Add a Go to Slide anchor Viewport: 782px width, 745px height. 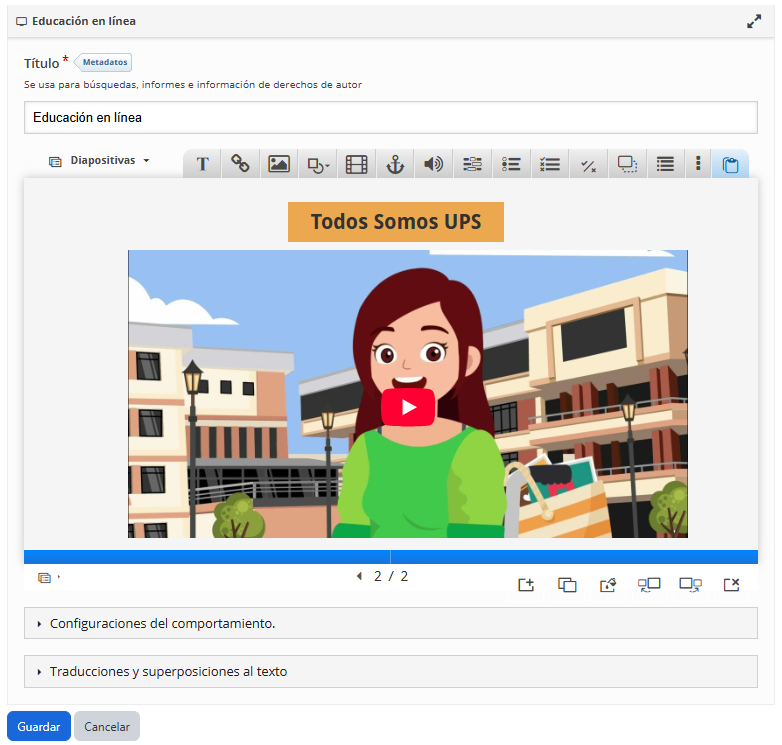coord(395,164)
